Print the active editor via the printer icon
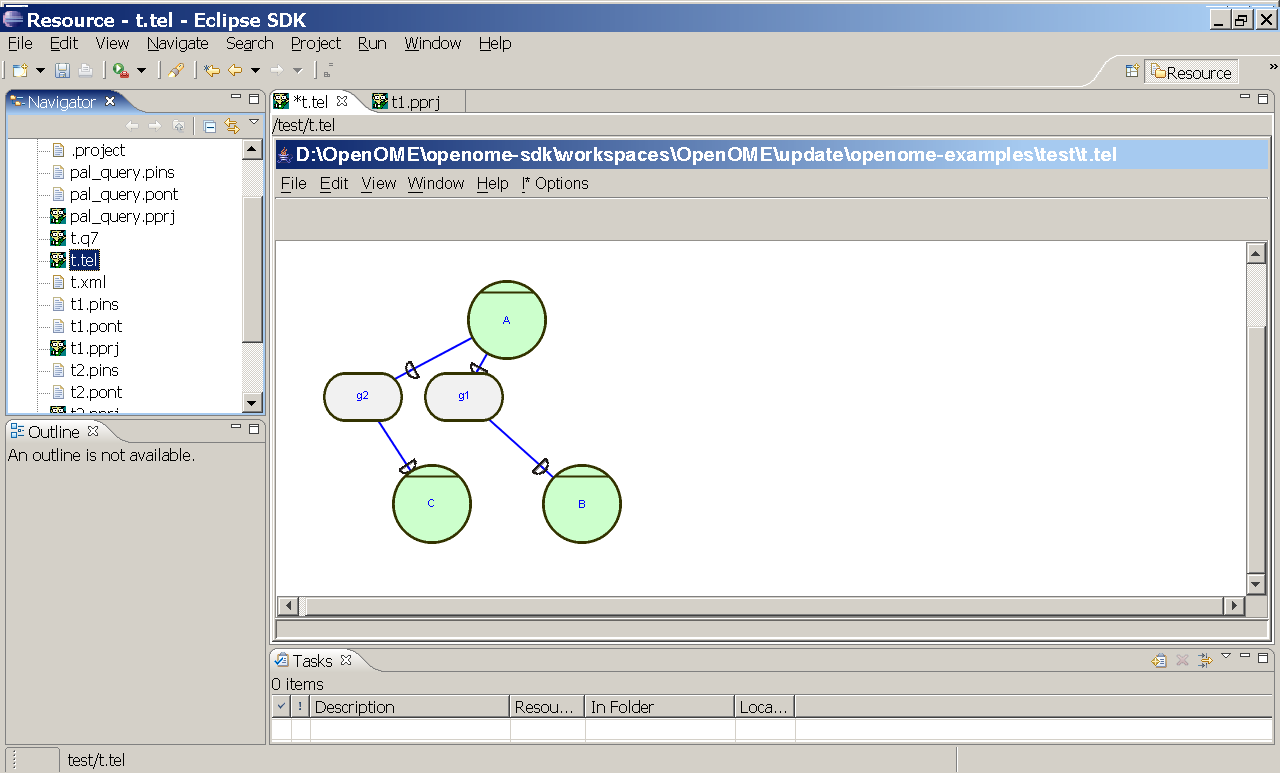 86,70
